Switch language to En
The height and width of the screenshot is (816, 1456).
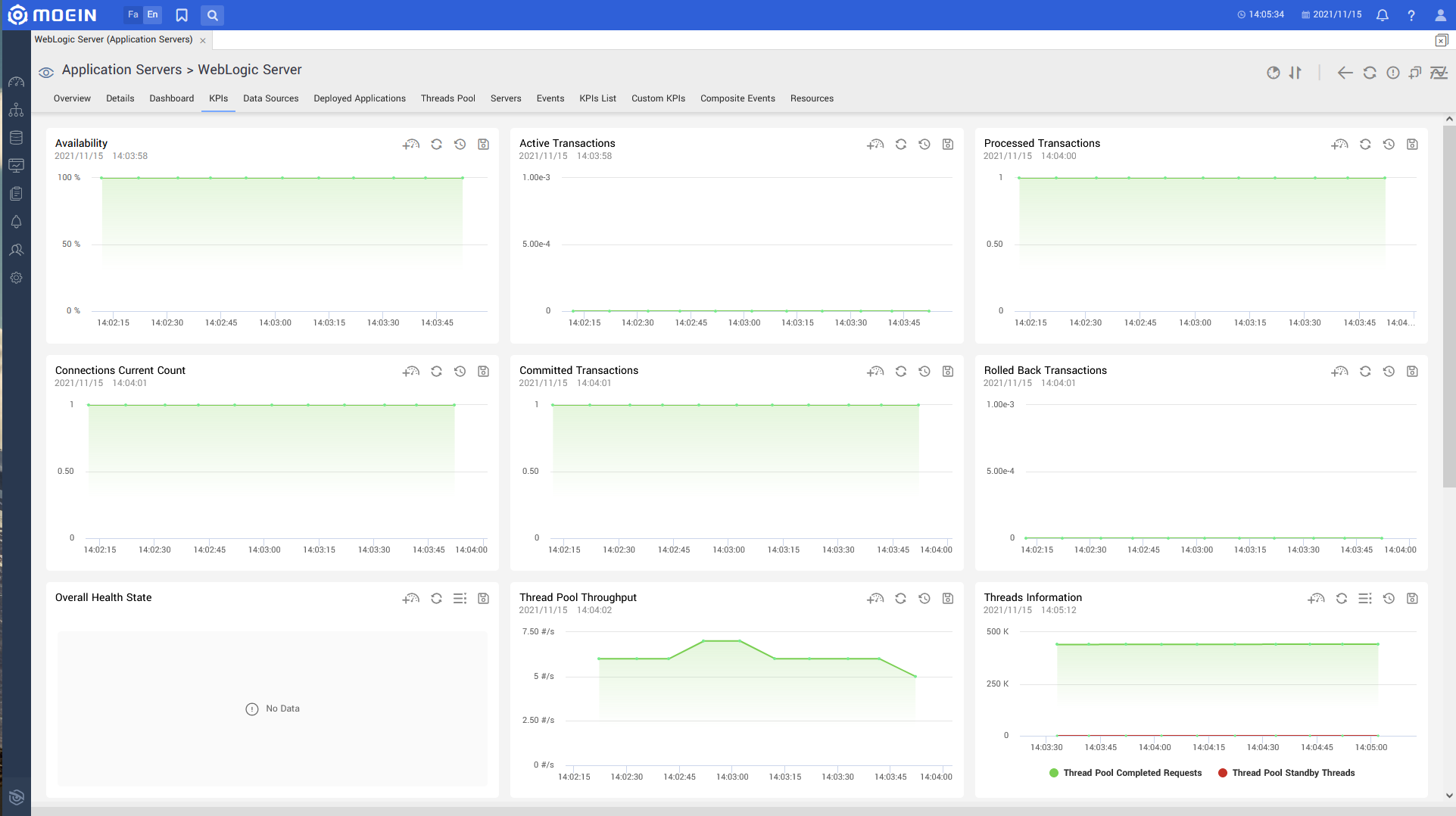click(152, 14)
